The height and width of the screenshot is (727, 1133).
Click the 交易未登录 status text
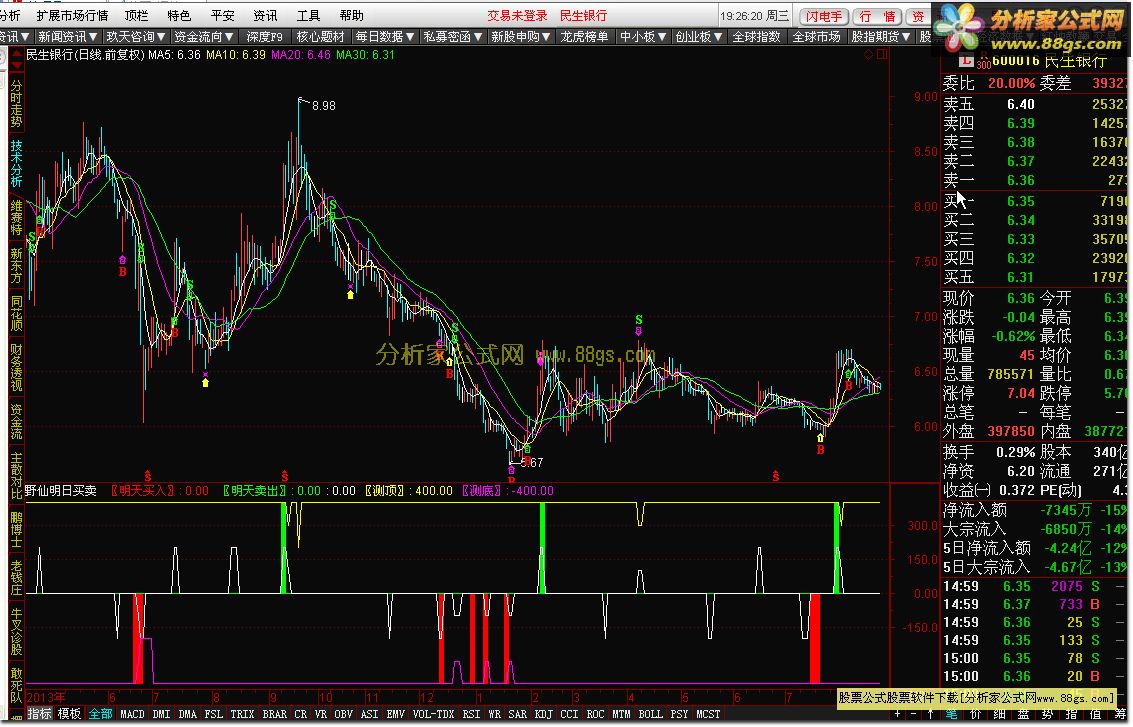(x=517, y=15)
